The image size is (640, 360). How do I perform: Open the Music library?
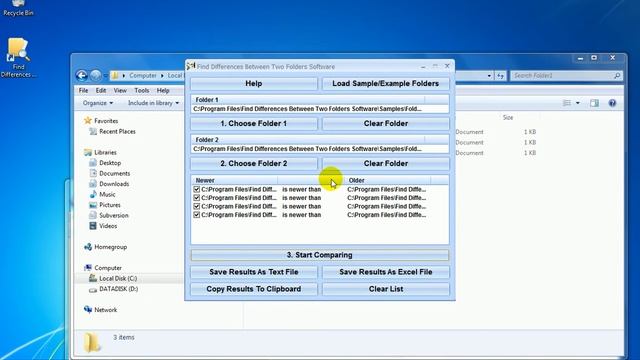pos(102,195)
